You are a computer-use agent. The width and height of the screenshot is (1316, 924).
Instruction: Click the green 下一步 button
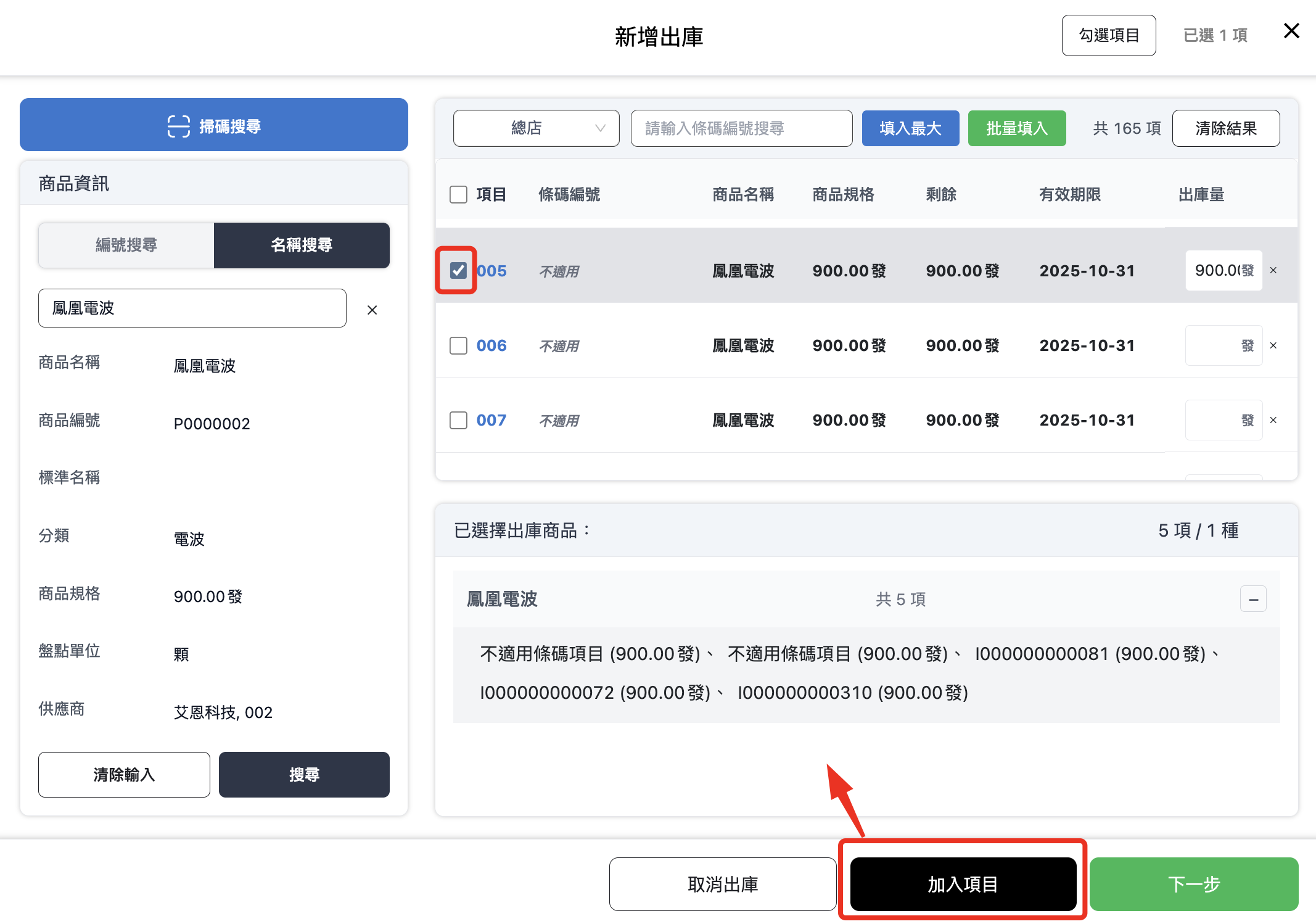[x=1193, y=884]
